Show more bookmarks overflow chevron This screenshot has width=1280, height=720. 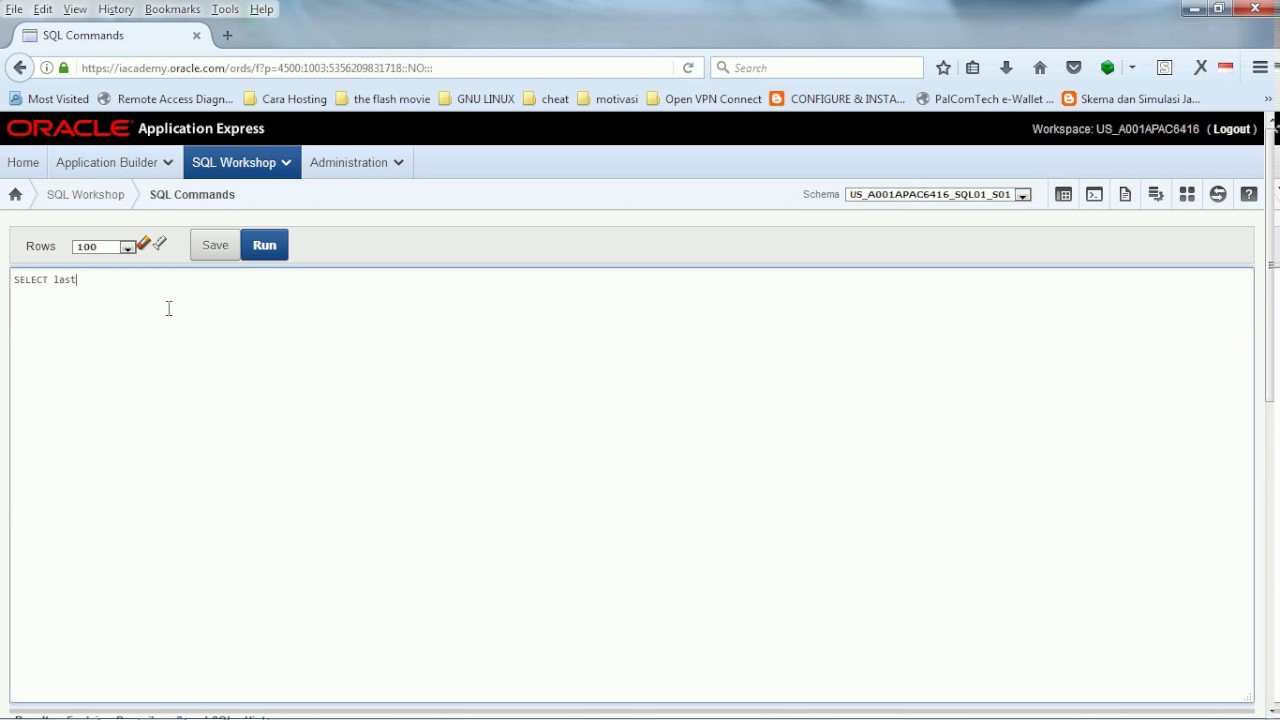(x=1269, y=99)
